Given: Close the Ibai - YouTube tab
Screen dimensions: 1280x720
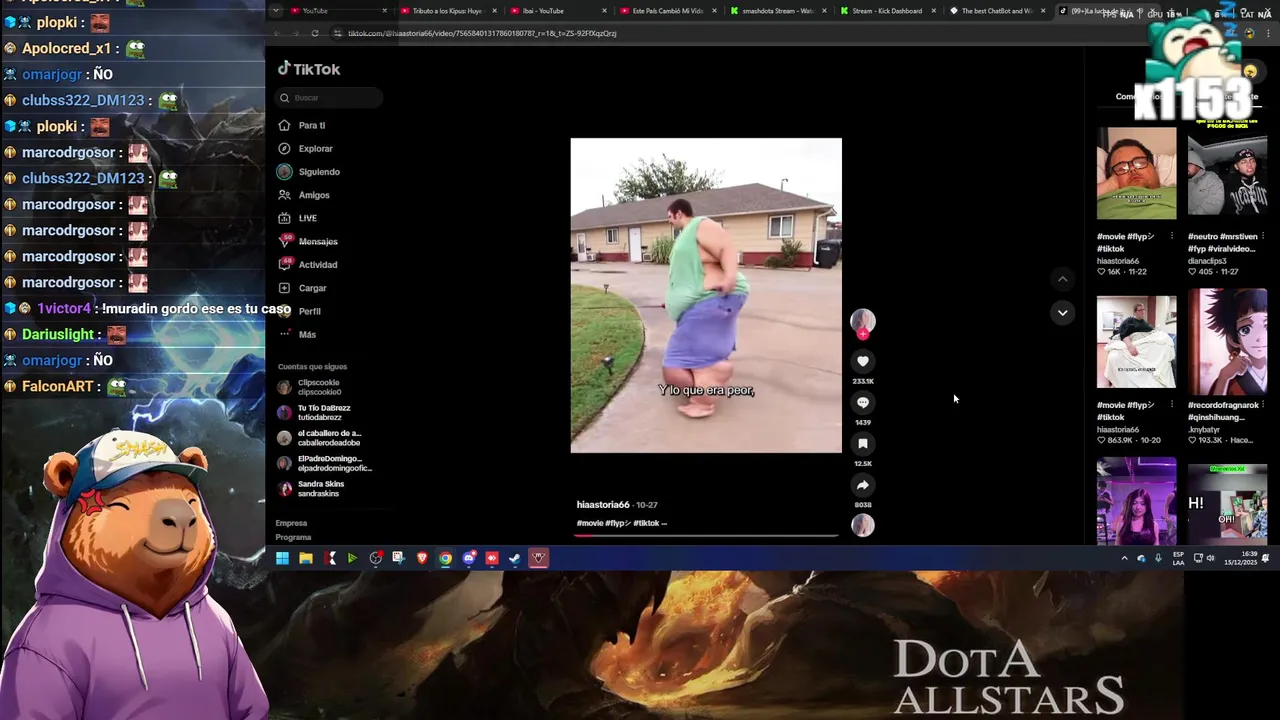Looking at the screenshot, I should pyautogui.click(x=604, y=11).
